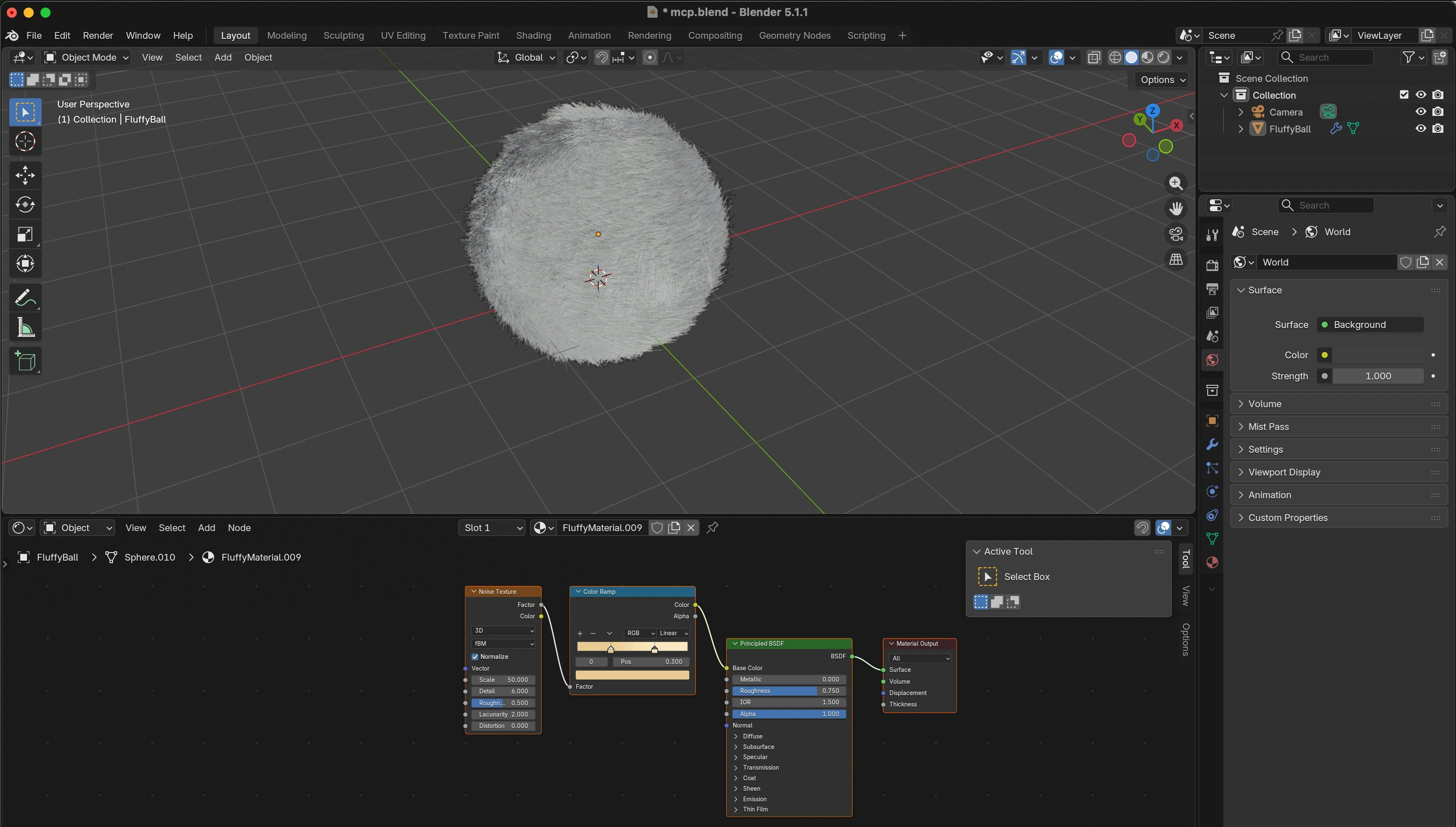The image size is (1456, 827).
Task: Click the viewport zoom magnifier icon
Action: coord(1176,183)
